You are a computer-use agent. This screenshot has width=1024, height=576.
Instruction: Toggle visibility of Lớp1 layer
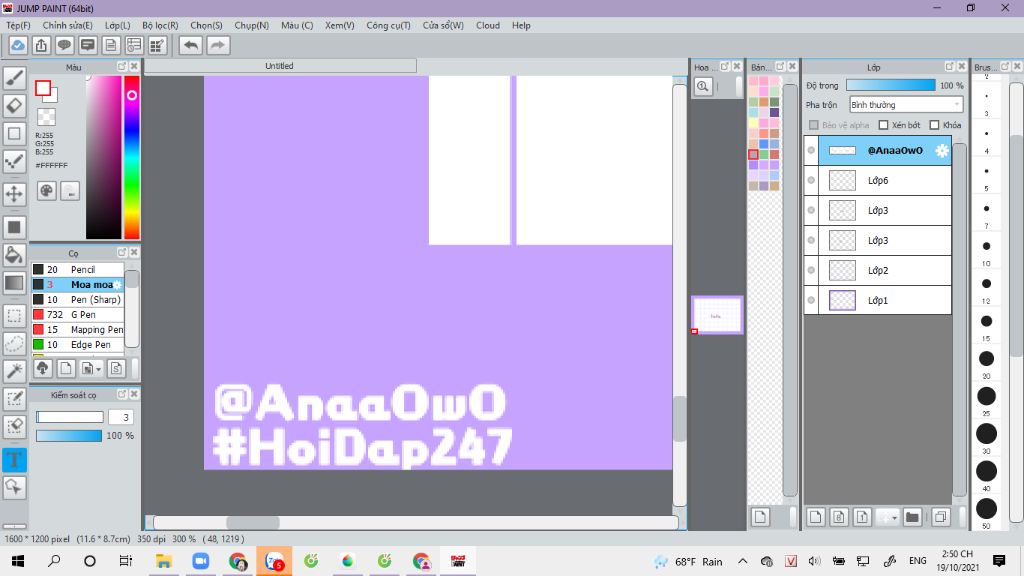click(x=811, y=300)
